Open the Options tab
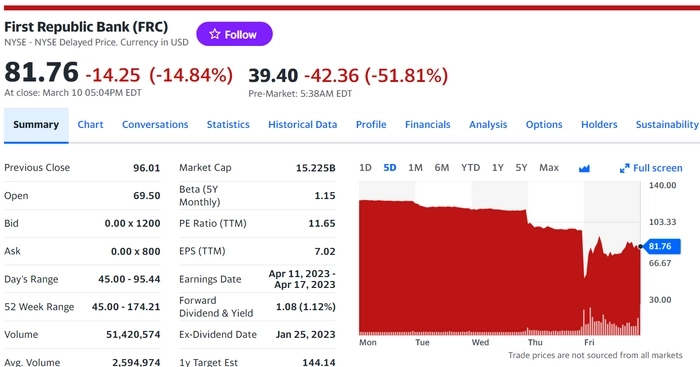 (x=544, y=125)
